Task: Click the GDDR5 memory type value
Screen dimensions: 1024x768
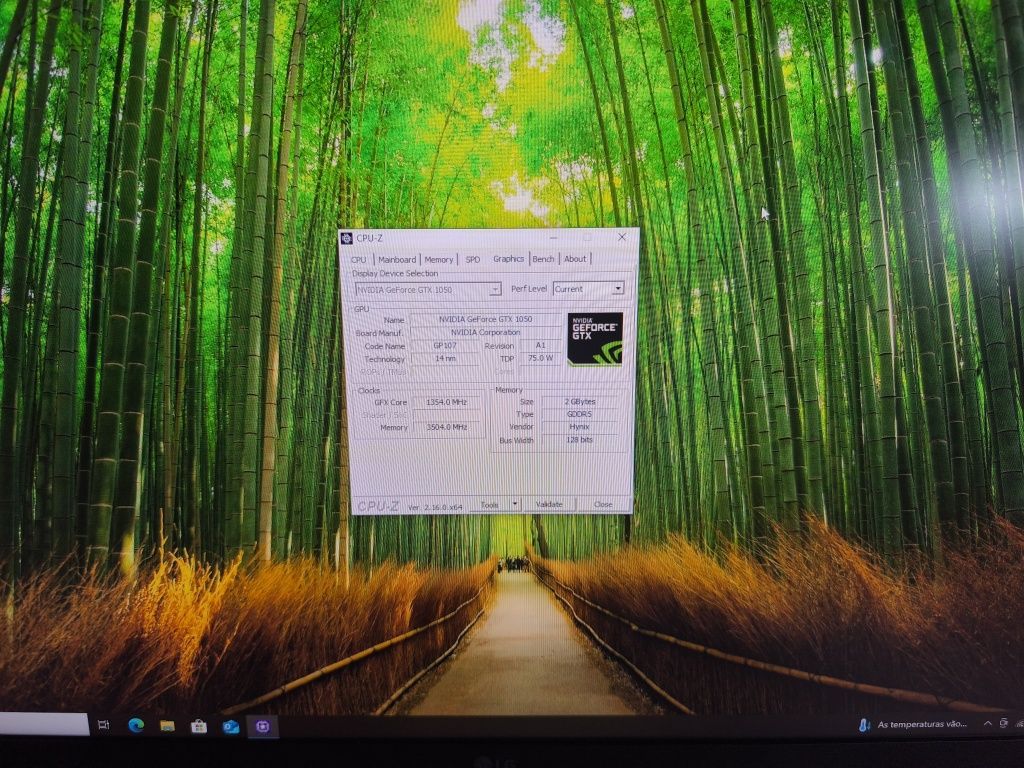Action: [x=579, y=414]
